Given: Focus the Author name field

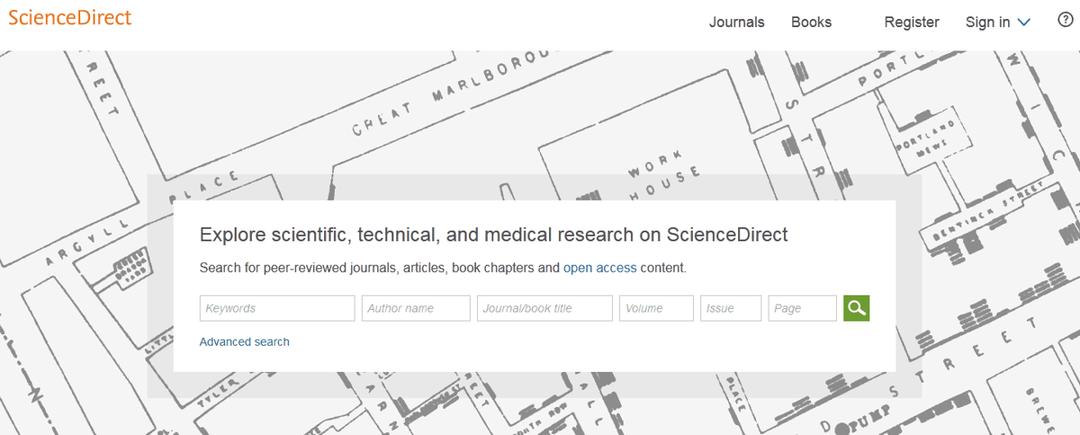Looking at the screenshot, I should point(416,308).
